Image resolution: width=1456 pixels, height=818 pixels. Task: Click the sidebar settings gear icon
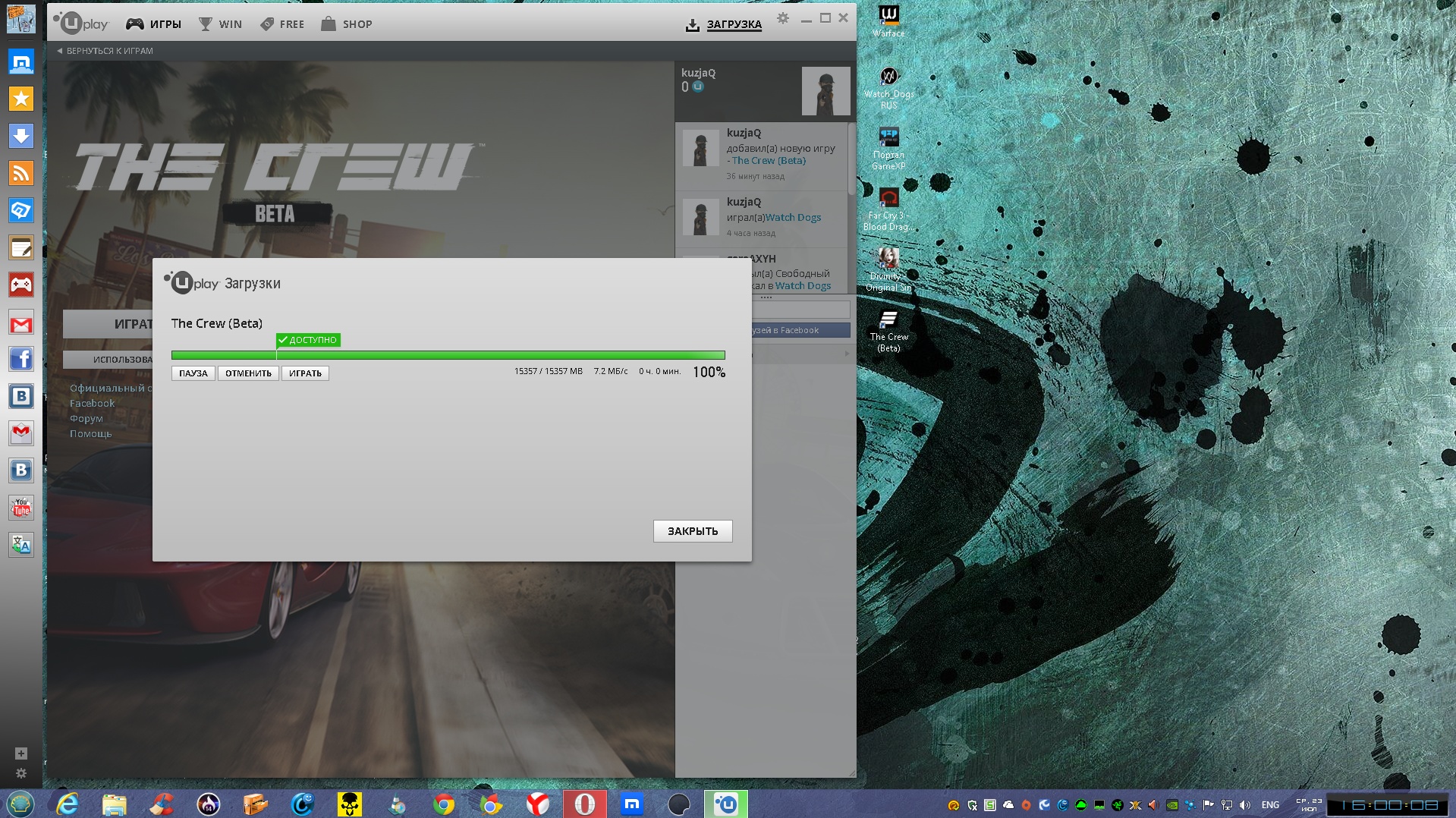[x=21, y=773]
